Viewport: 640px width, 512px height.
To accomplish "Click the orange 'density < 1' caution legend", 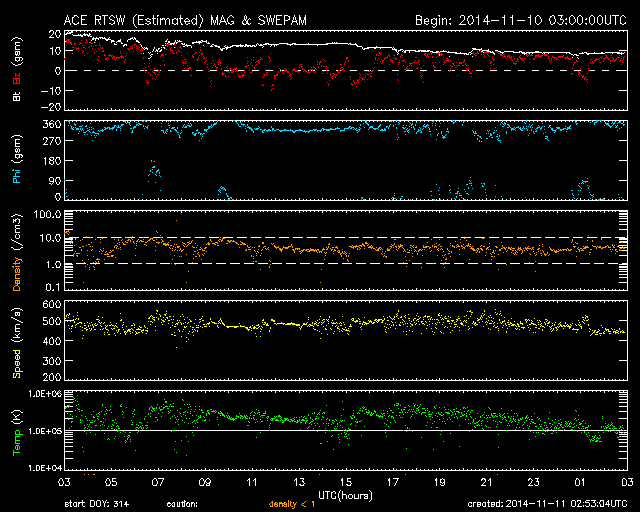I will click(x=291, y=504).
